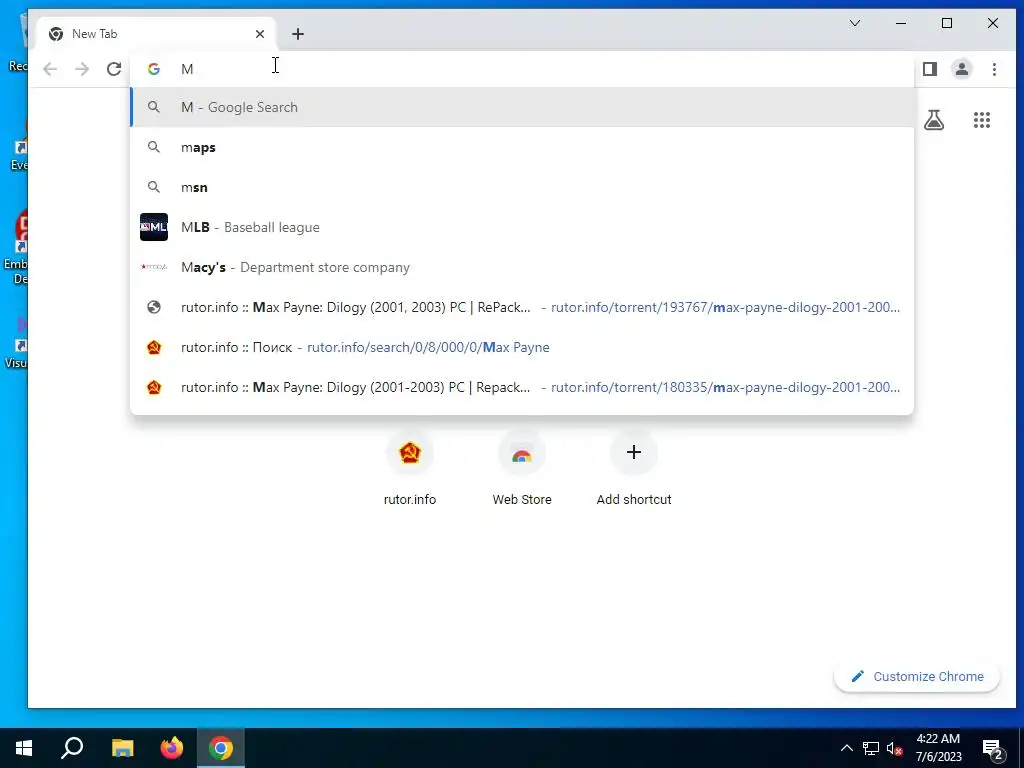
Task: Click the magnifier icon beside maps
Action: 153,148
